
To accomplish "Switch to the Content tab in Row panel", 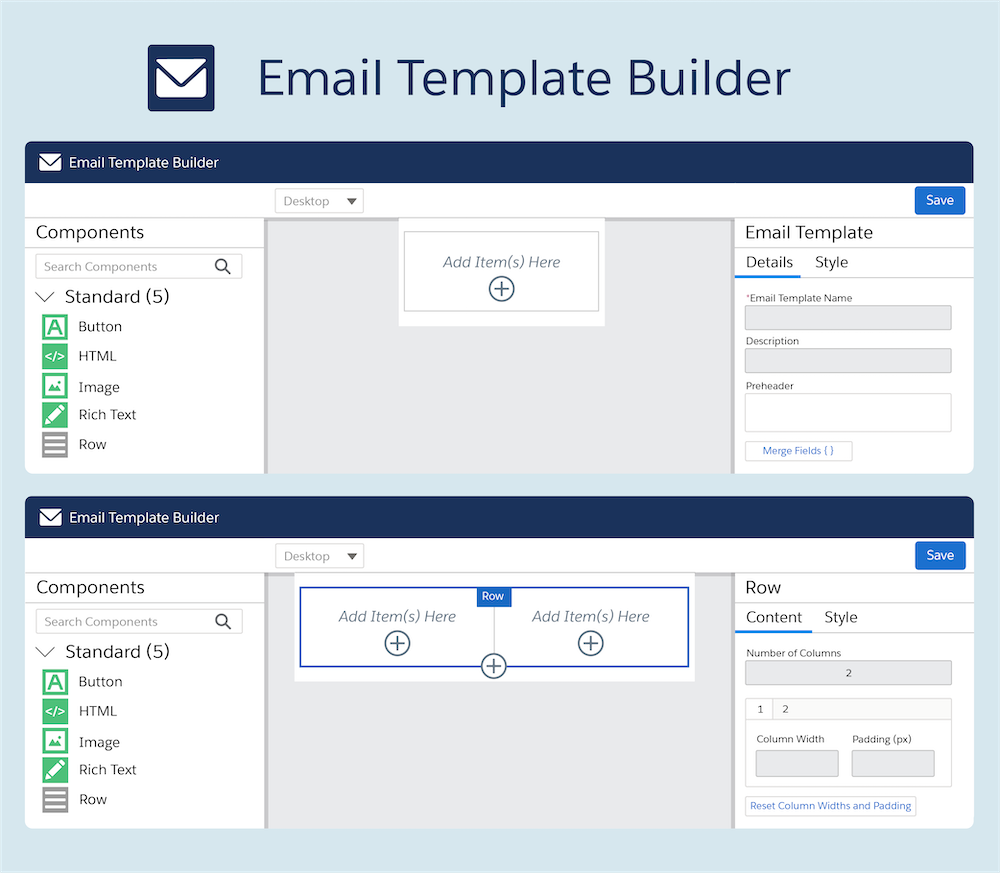I will point(773,617).
